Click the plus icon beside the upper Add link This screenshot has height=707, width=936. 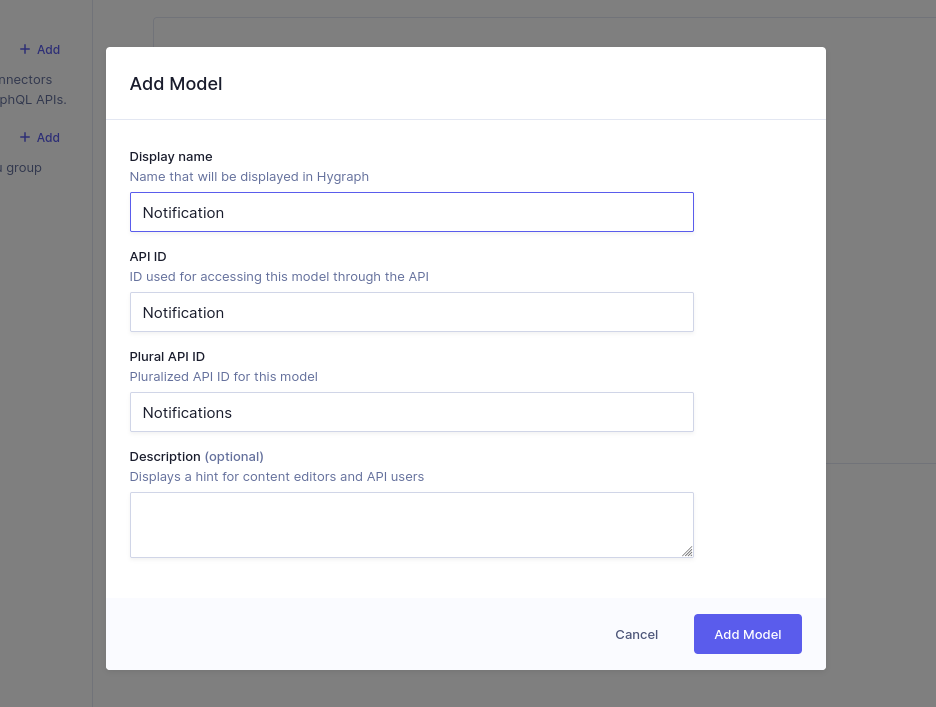(23, 49)
